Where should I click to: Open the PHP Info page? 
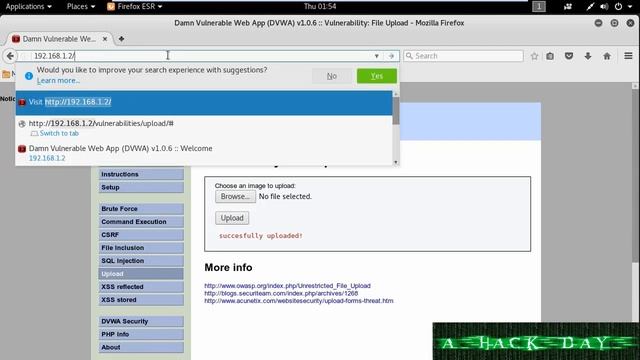click(x=141, y=334)
